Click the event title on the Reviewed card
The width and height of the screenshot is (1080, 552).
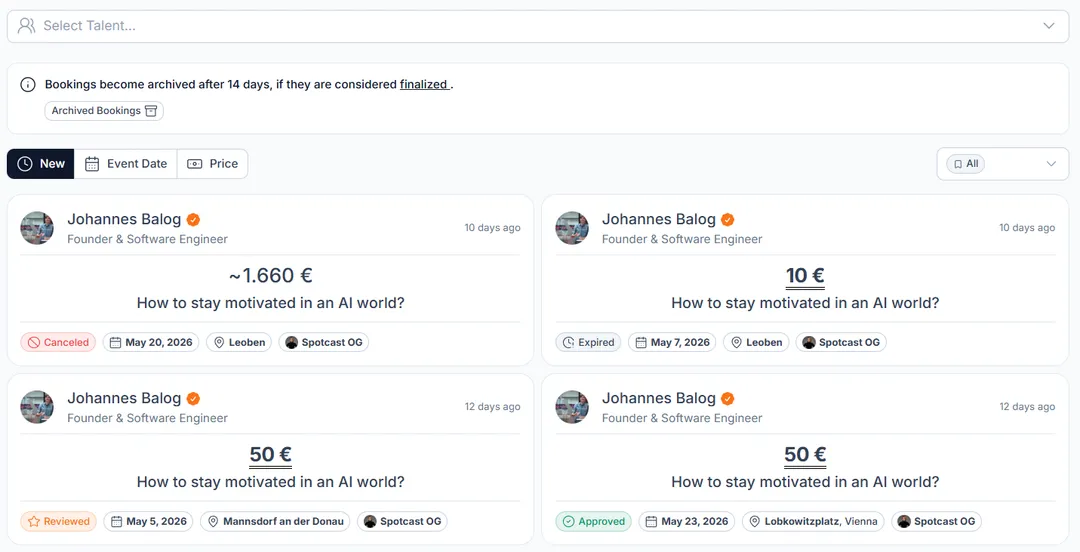click(271, 482)
